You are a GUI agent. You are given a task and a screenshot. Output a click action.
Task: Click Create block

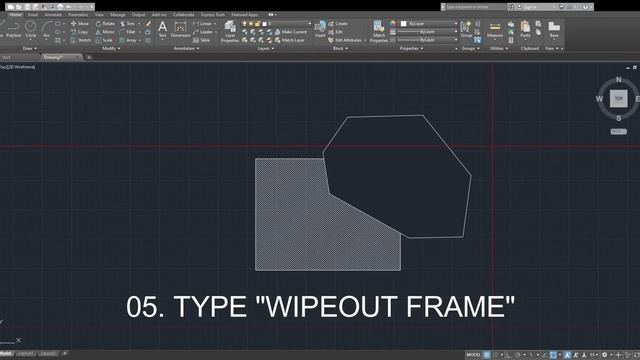coord(338,24)
